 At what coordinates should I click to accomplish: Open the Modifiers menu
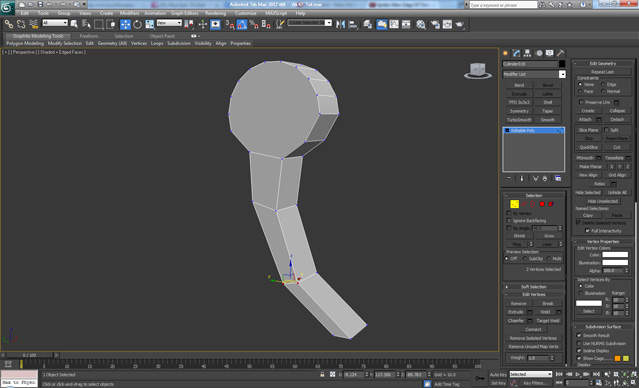(x=129, y=13)
